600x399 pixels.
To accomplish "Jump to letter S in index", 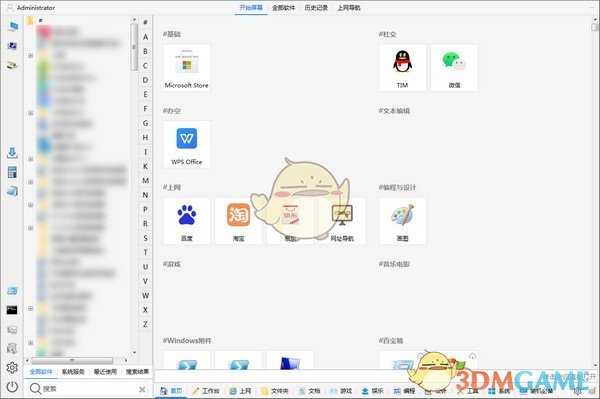I will click(x=145, y=238).
